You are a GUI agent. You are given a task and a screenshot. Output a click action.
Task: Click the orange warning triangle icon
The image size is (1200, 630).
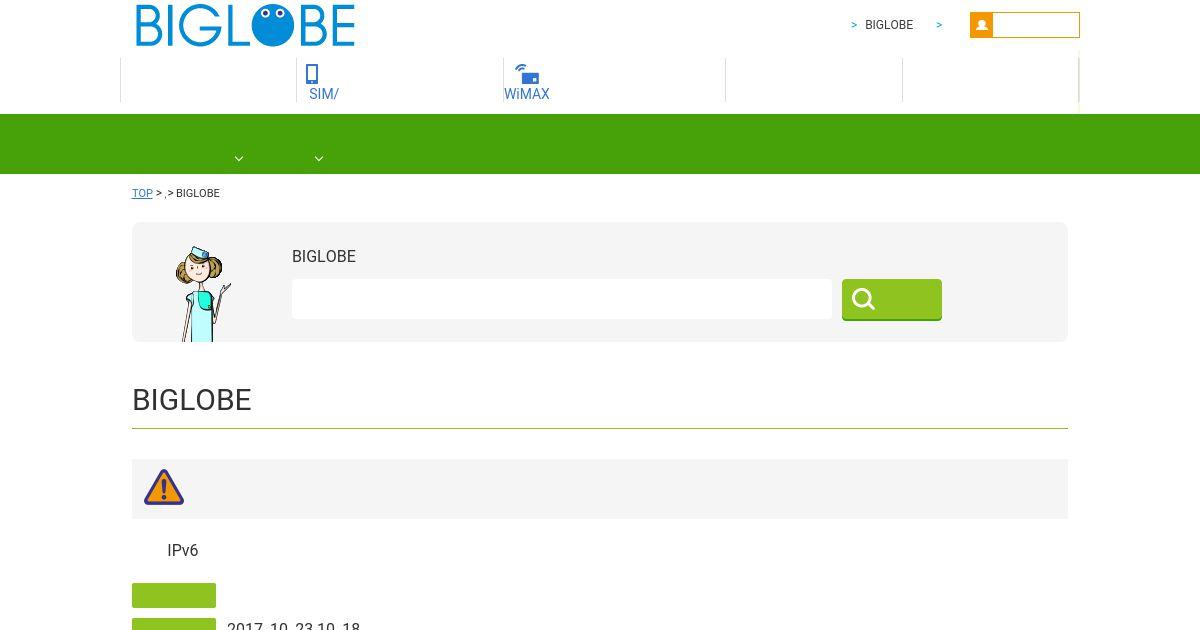[164, 488]
